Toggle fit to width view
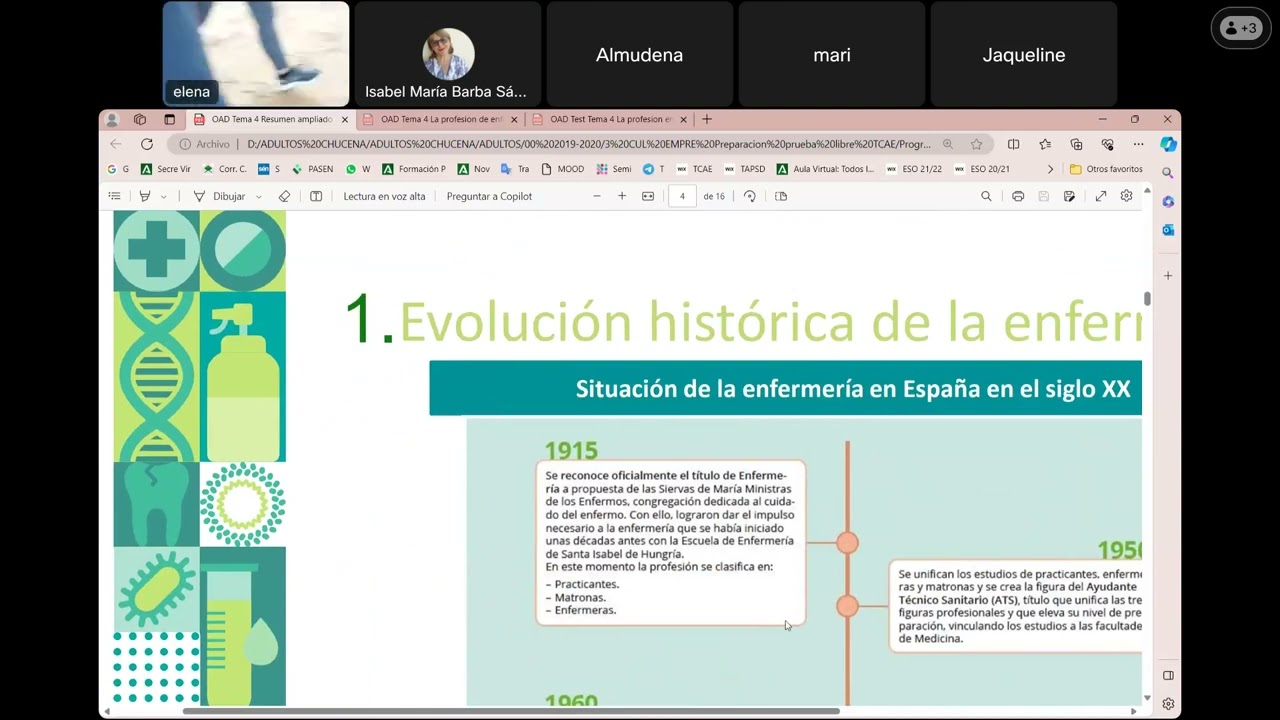This screenshot has width=1280, height=720. pos(648,196)
